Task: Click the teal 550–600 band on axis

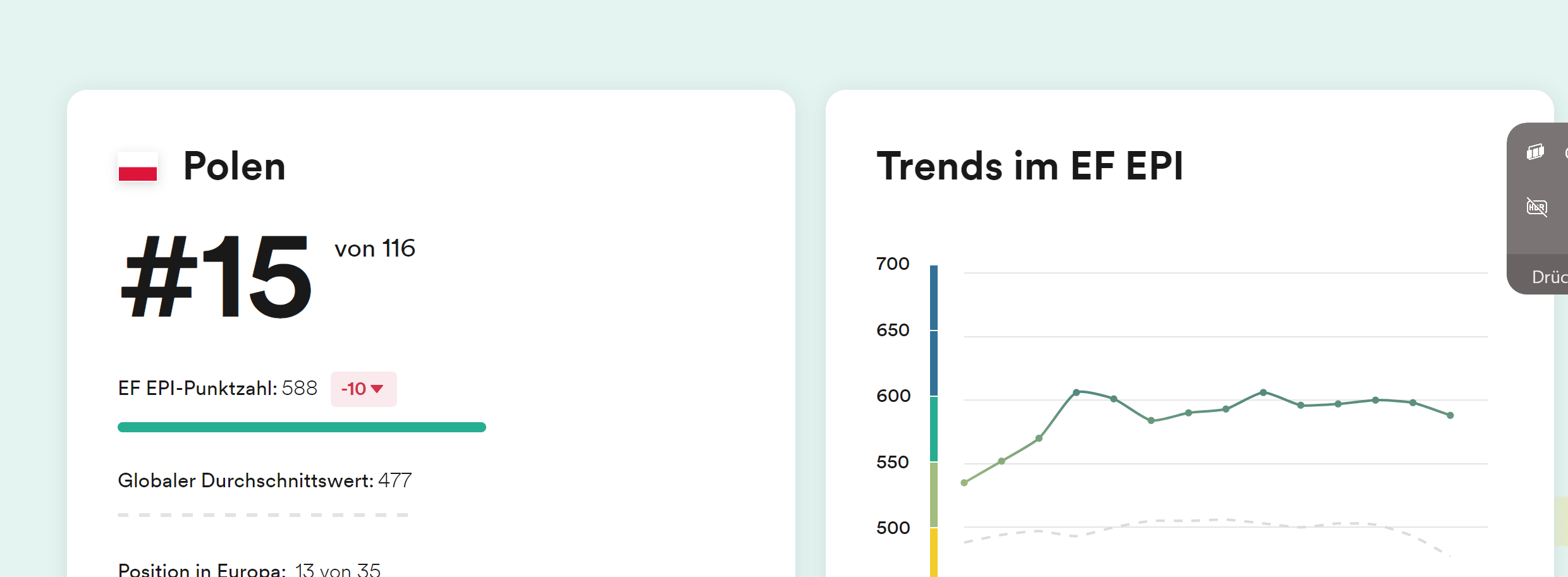Action: (934, 429)
